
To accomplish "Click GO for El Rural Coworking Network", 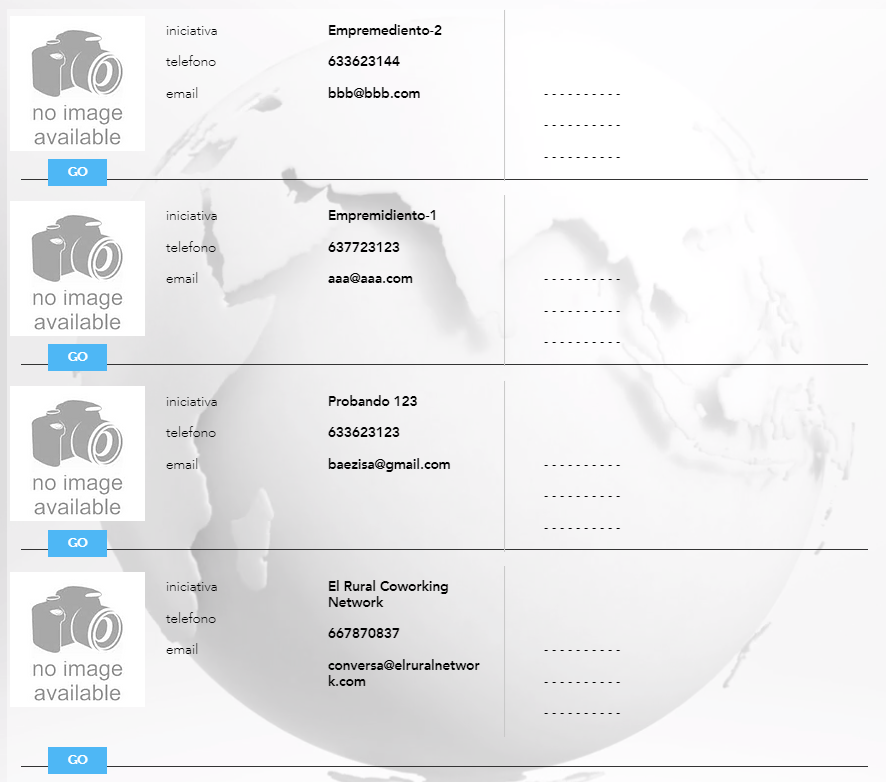I will (x=77, y=760).
